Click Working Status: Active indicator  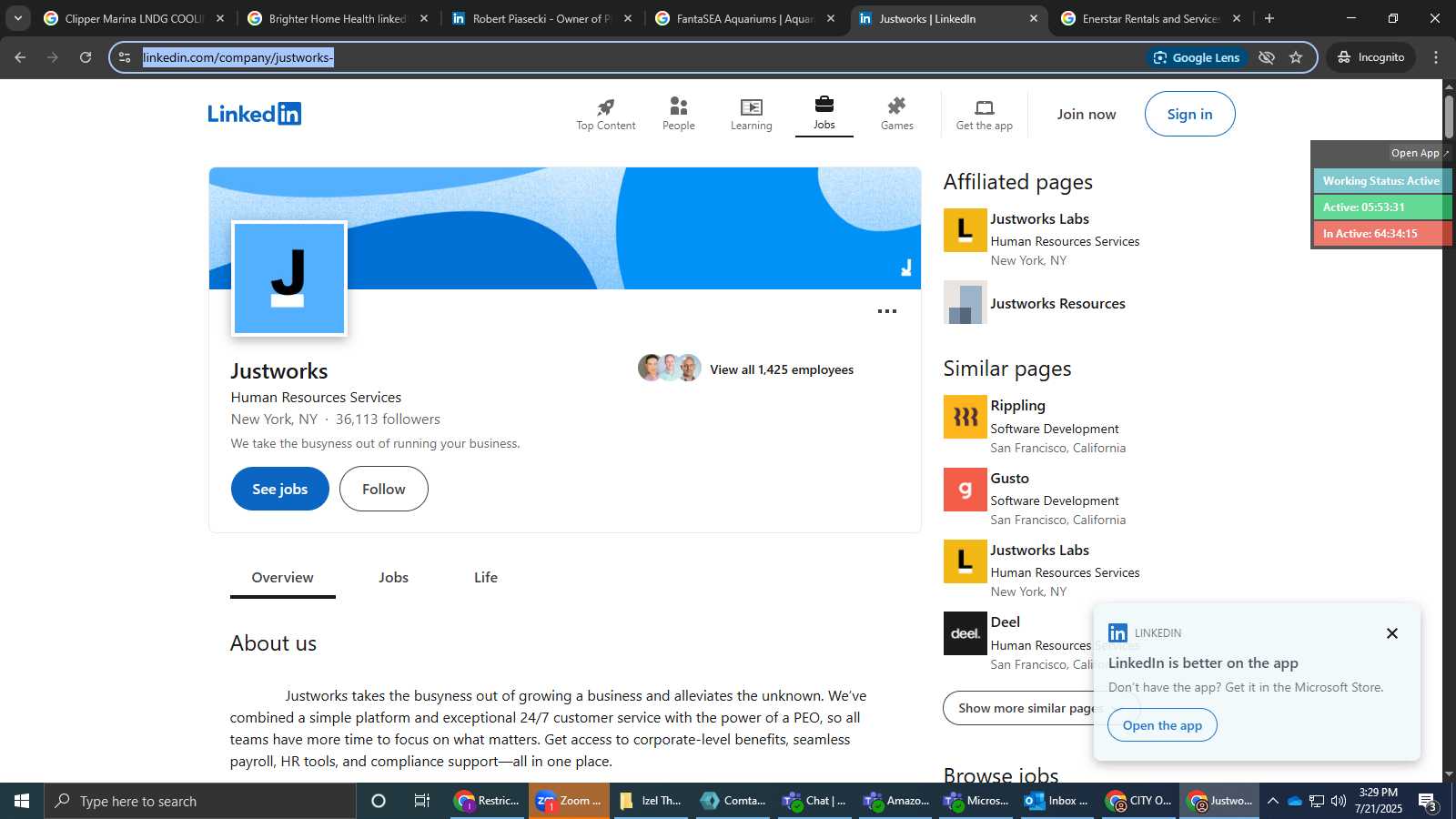click(1380, 181)
